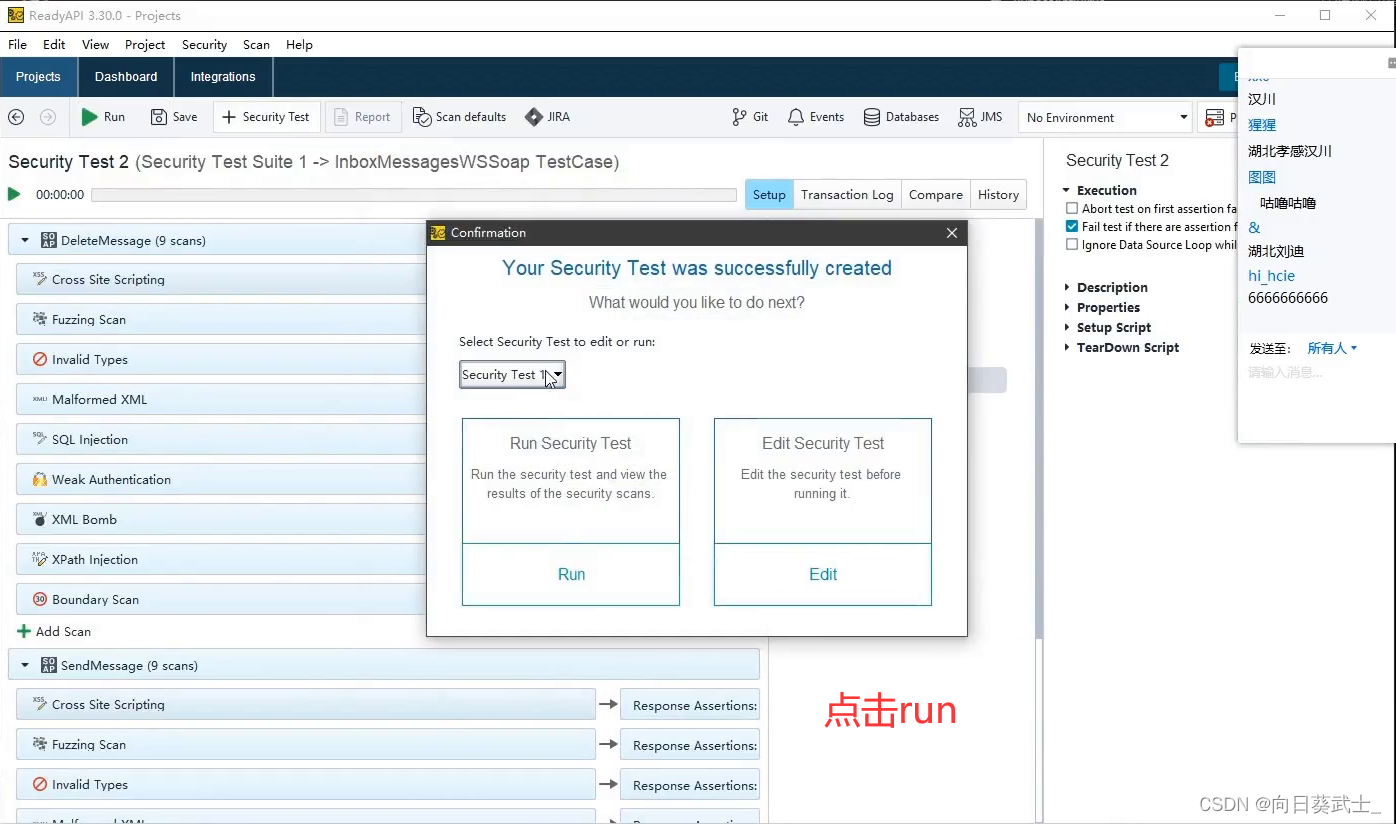
Task: Select the XPath Injection scan row
Action: pos(221,560)
